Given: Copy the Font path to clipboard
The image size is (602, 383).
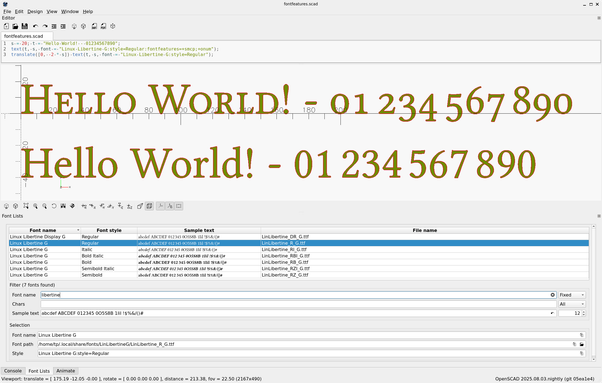Looking at the screenshot, I should tap(574, 344).
